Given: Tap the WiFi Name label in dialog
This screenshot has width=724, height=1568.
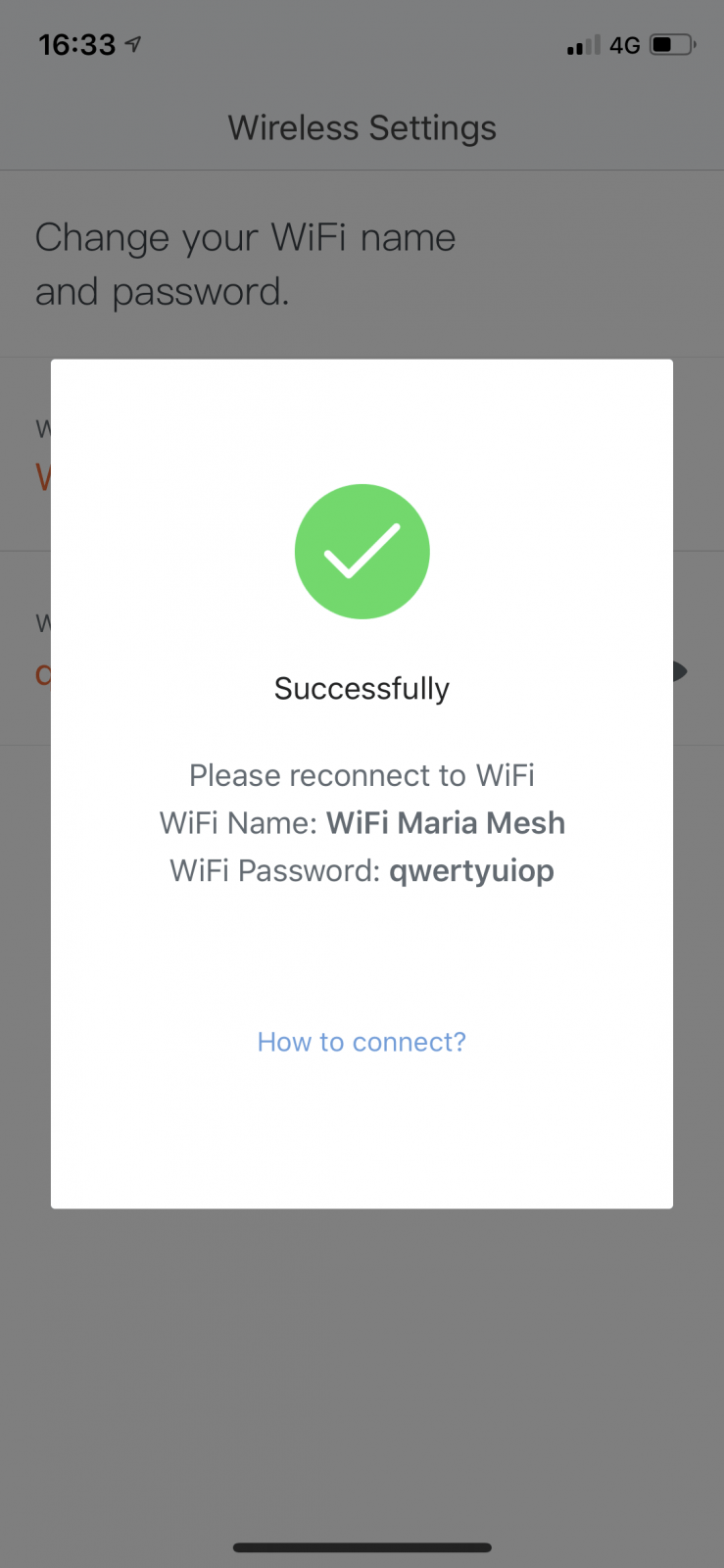Looking at the screenshot, I should tap(238, 822).
